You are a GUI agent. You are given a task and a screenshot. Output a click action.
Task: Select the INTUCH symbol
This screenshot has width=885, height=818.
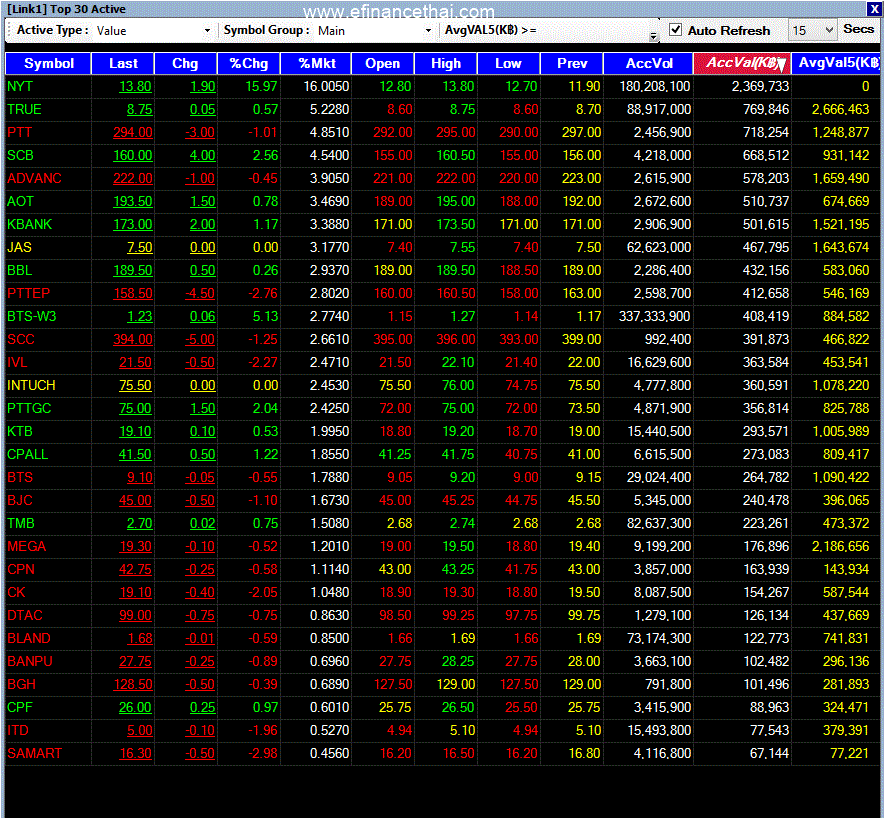(x=31, y=386)
